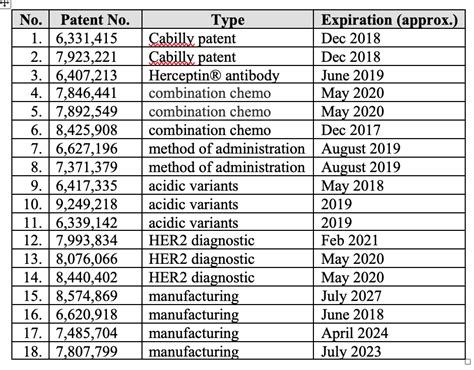Viewport: 474px width, 370px height.
Task: Click the 'July 2023' expiration cell
Action: click(389, 351)
